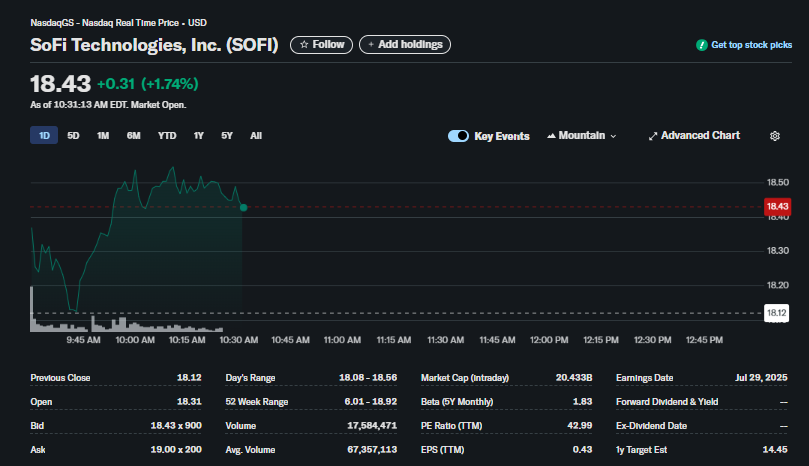Click the Advanced Chart expand arrows icon
The height and width of the screenshot is (466, 809).
(x=653, y=136)
